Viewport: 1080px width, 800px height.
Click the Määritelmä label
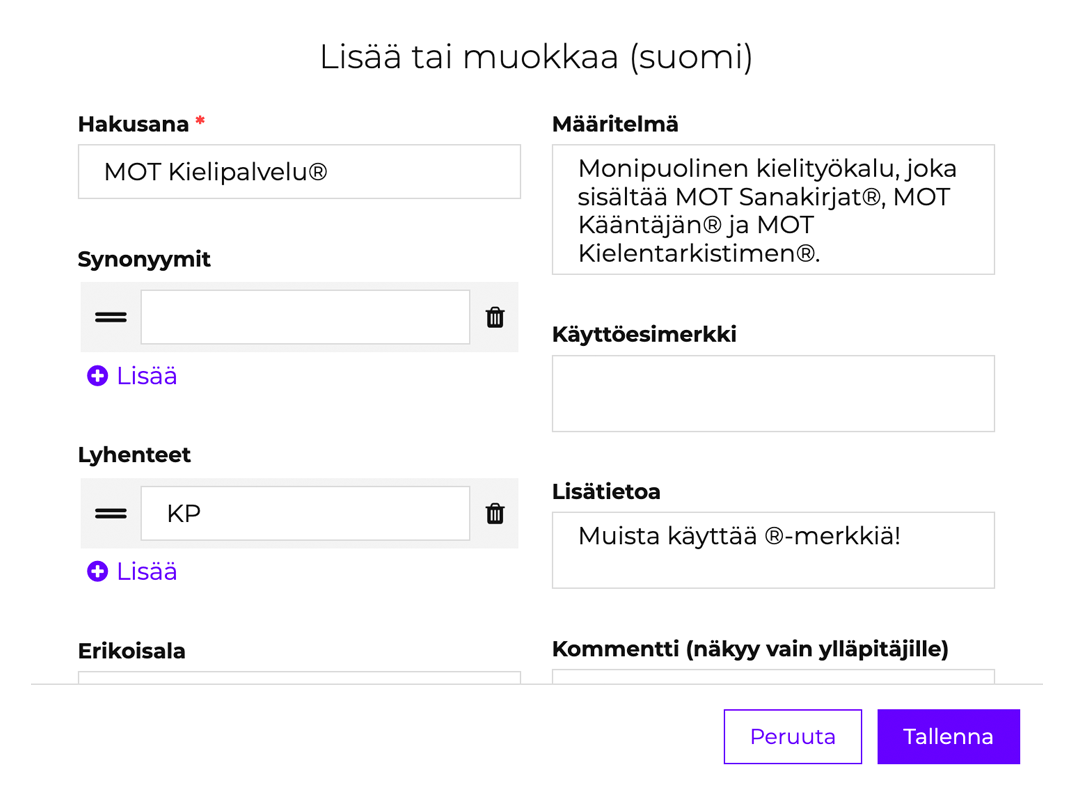[615, 124]
